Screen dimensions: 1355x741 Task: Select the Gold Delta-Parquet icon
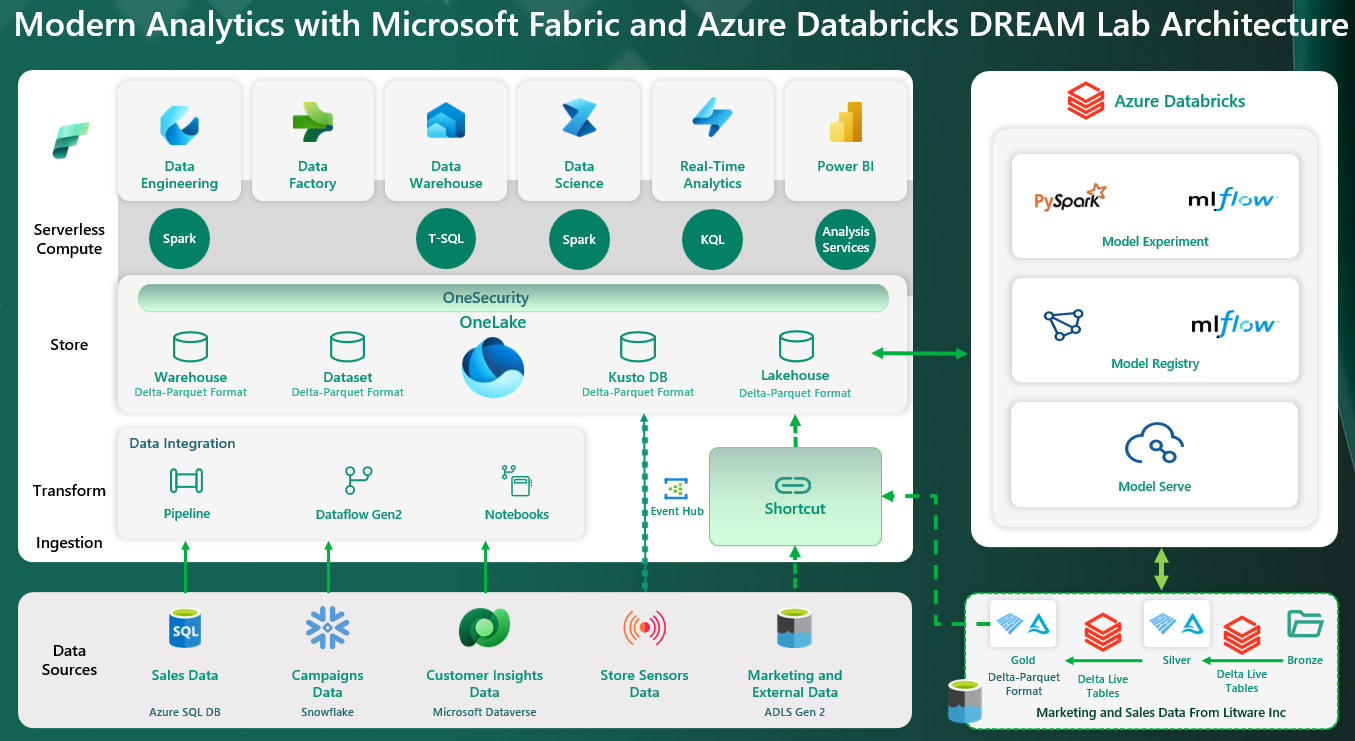click(x=1023, y=624)
